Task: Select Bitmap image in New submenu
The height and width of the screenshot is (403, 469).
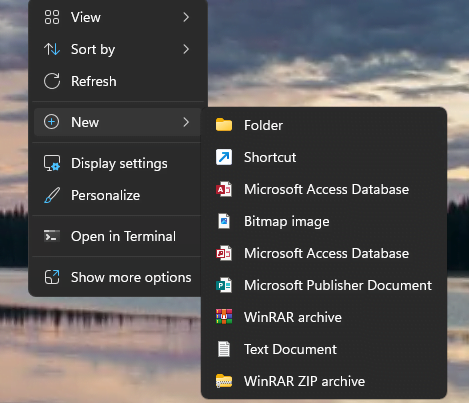Action: 324,221
